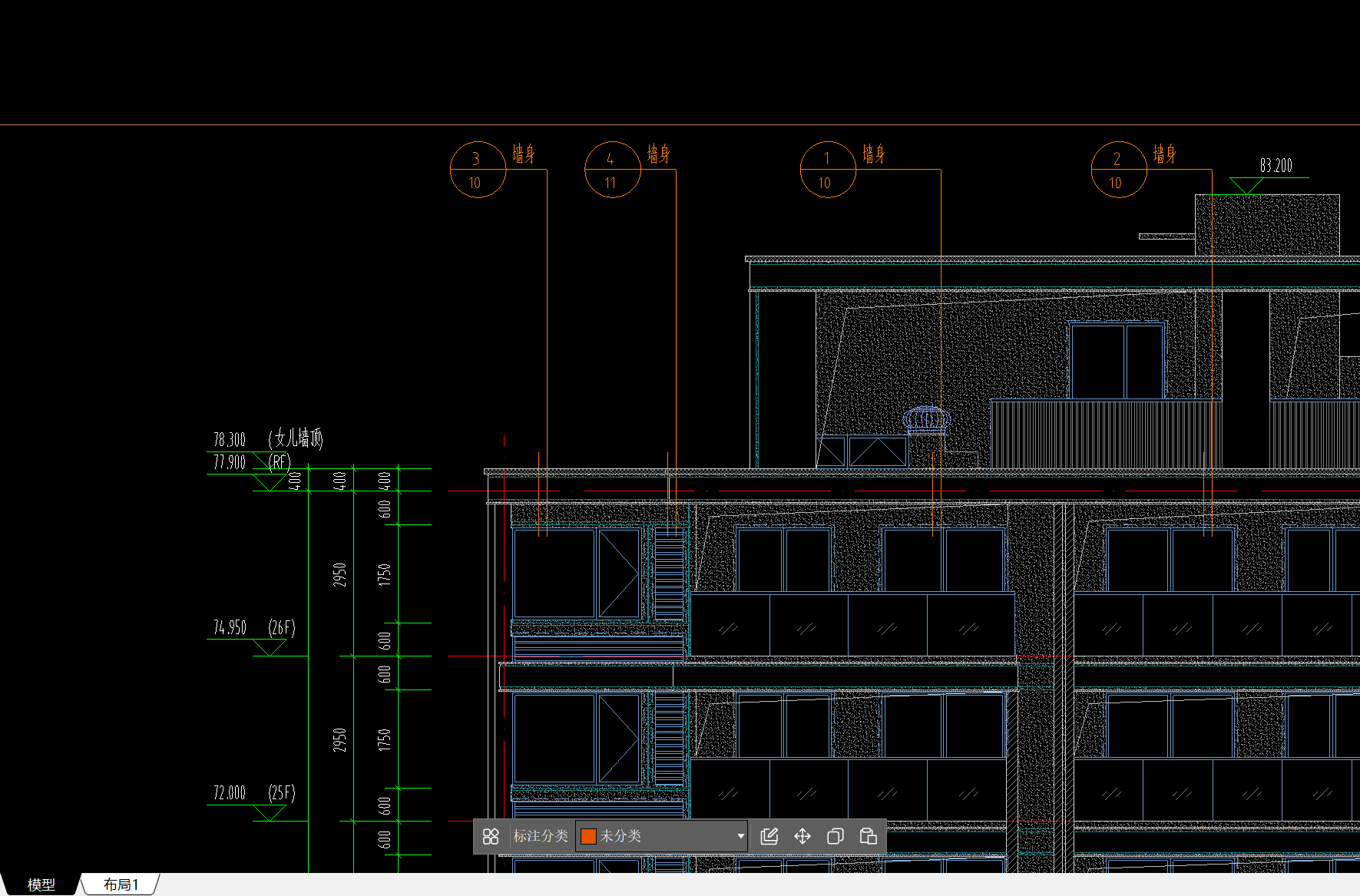1360x896 pixels.
Task: Click the (26F) floor label
Action: (282, 628)
